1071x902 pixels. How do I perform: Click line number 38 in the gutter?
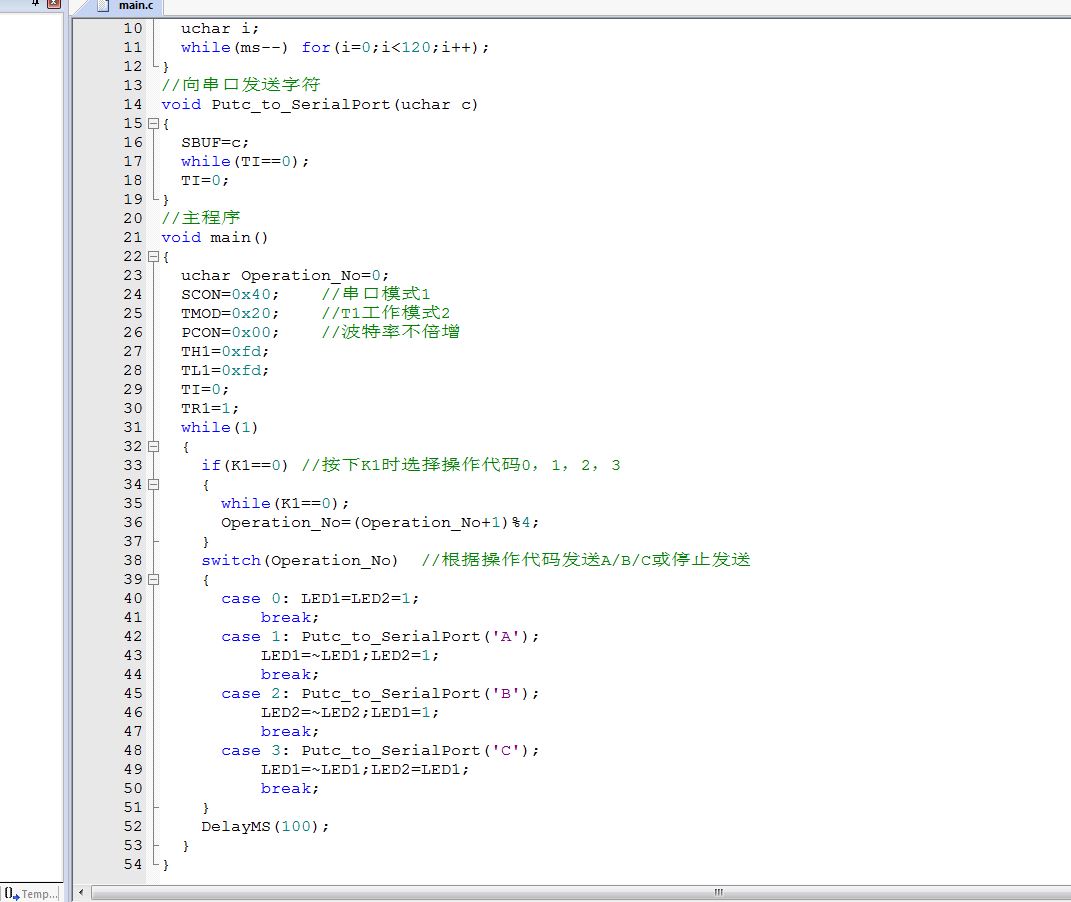(x=132, y=561)
